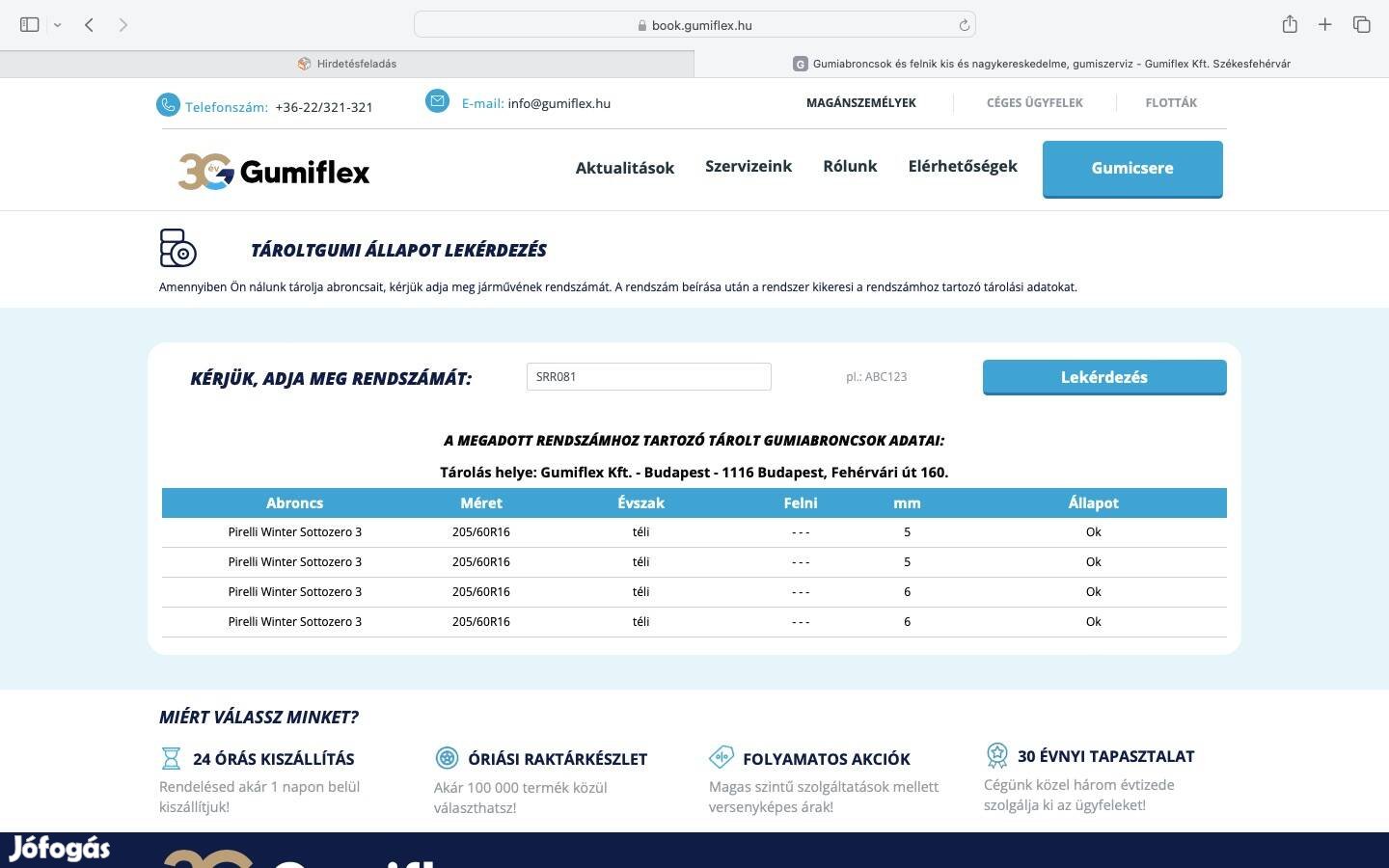This screenshot has width=1389, height=868.
Task: Select the CÉGES ÜGYFELEK menu item
Action: 1035,102
